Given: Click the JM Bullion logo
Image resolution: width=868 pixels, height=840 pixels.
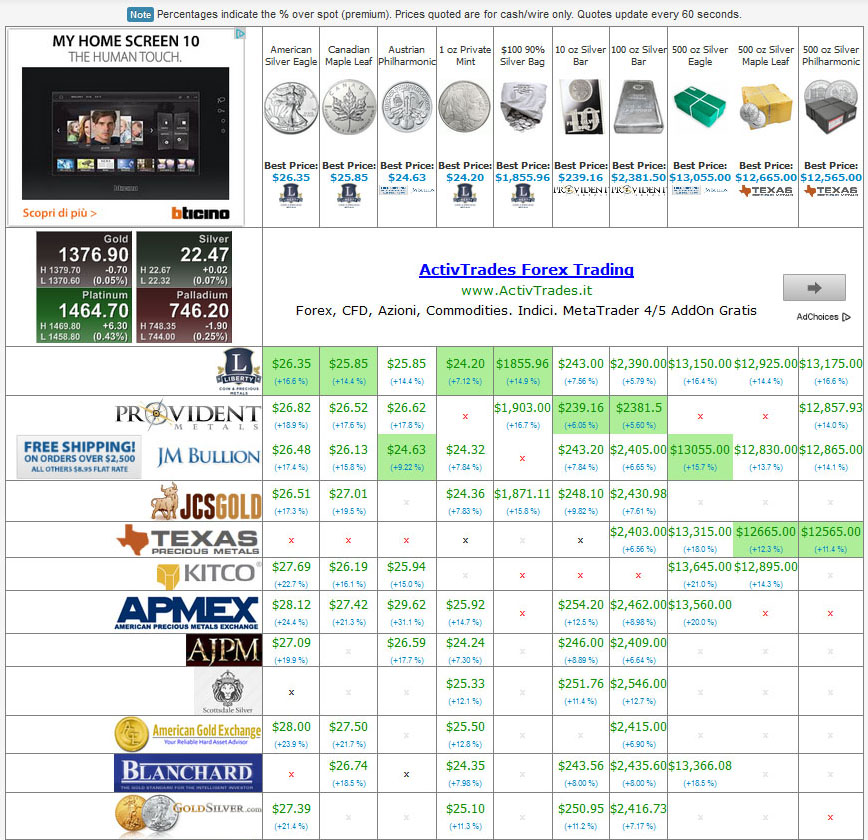Looking at the screenshot, I should 208,456.
